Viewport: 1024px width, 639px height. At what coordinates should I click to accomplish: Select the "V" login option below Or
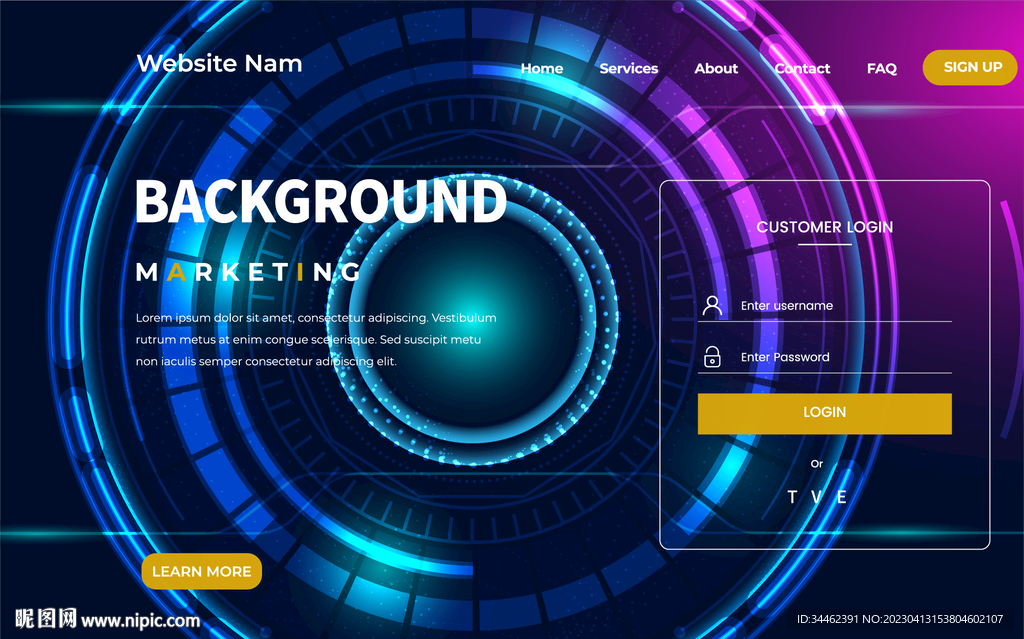click(816, 497)
